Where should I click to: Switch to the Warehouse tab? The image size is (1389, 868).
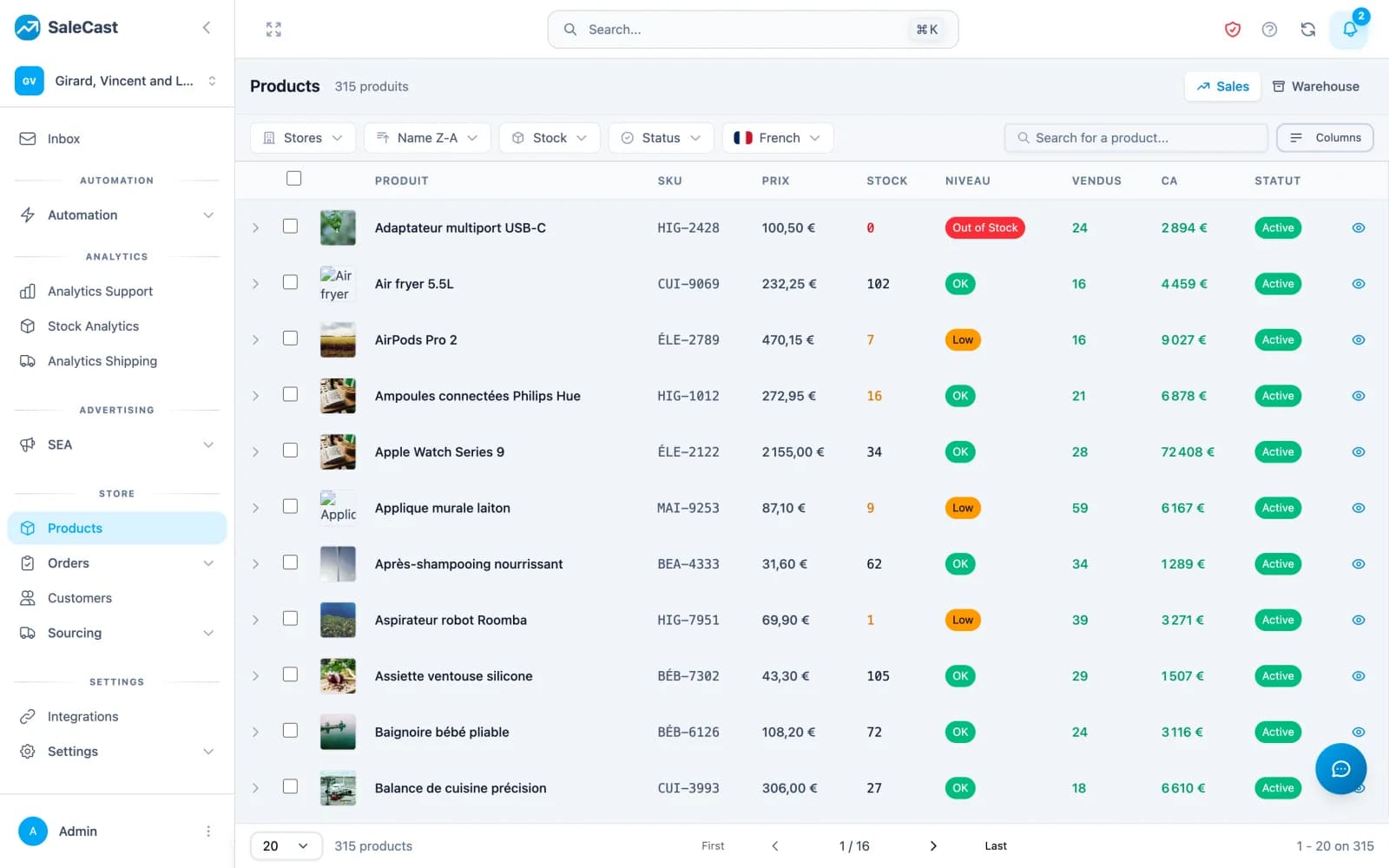click(1316, 87)
